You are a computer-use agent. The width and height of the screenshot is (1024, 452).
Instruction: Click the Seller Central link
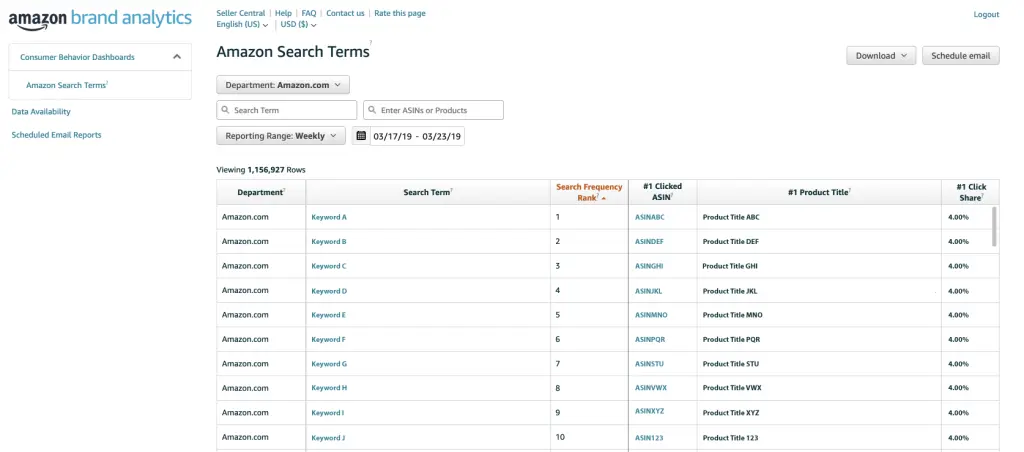tap(240, 13)
